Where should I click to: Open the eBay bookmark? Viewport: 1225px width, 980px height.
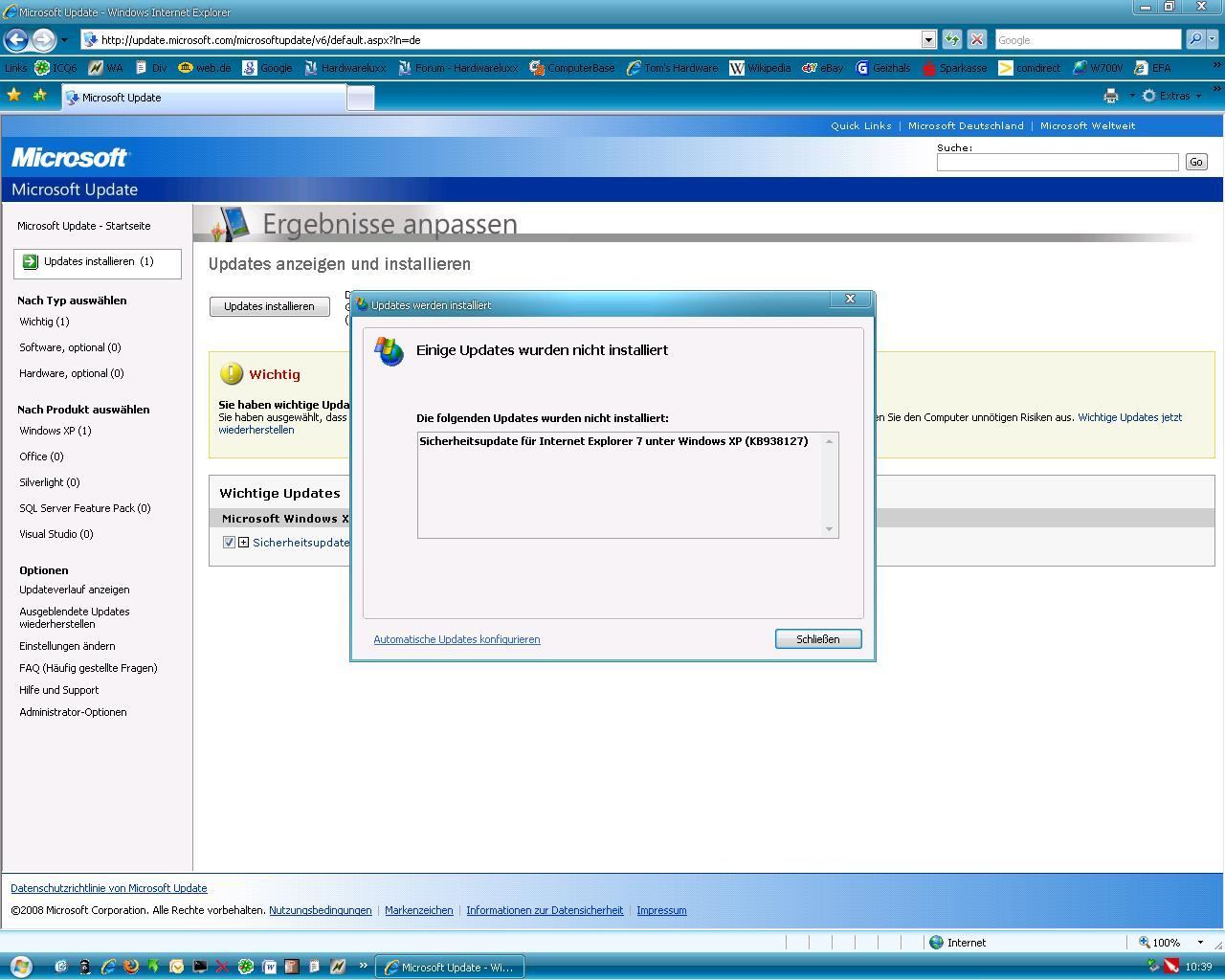point(823,68)
